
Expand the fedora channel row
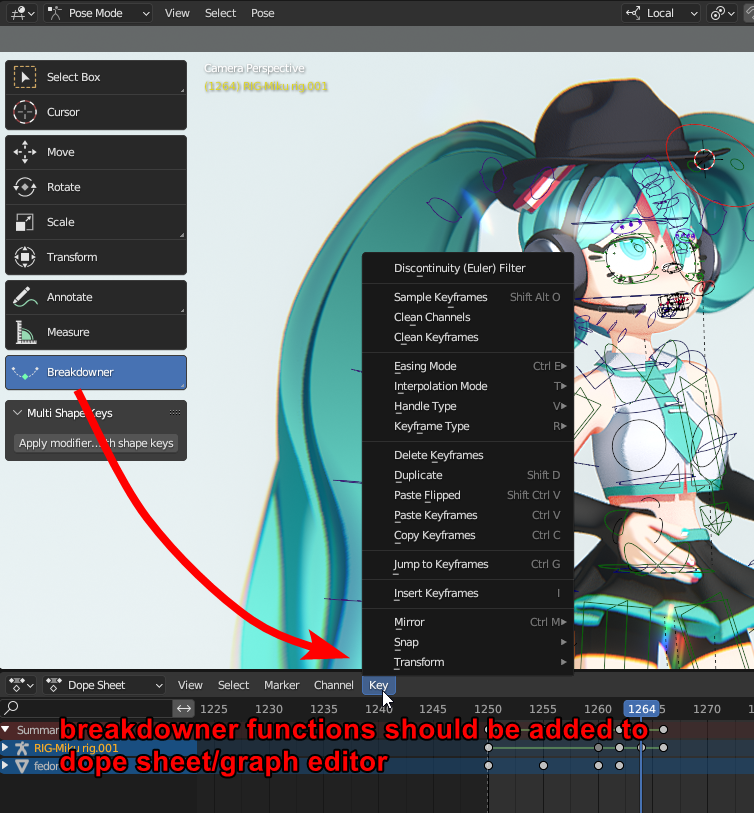click(x=5, y=765)
